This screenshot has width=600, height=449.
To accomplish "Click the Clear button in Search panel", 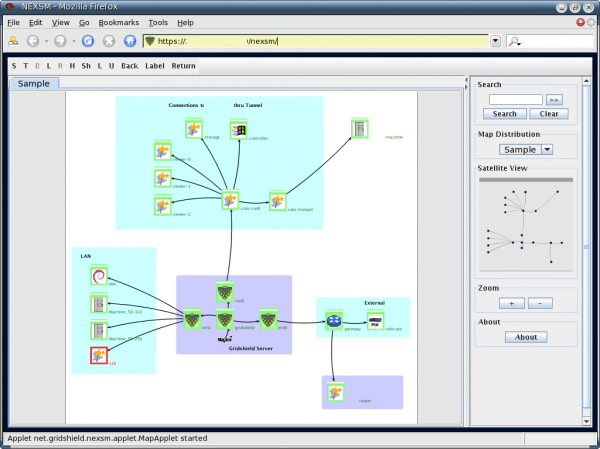I will 548,114.
